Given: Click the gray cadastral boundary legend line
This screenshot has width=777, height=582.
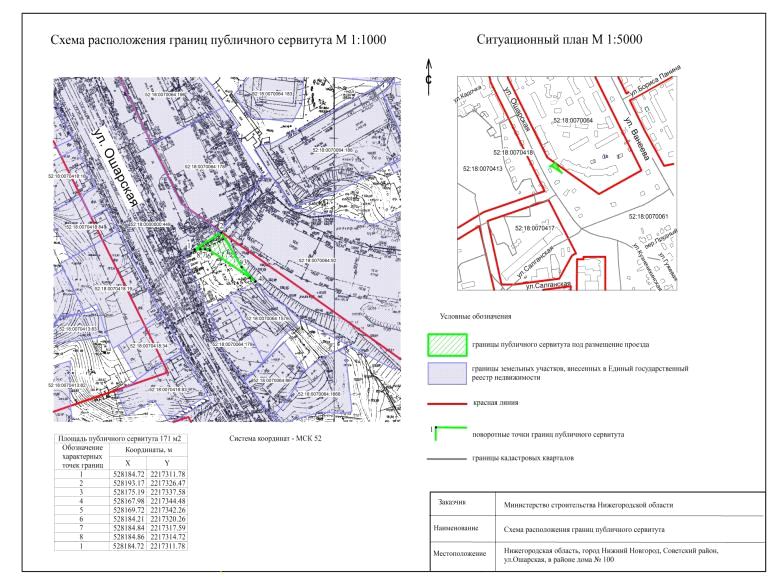Looking at the screenshot, I should tap(447, 459).
